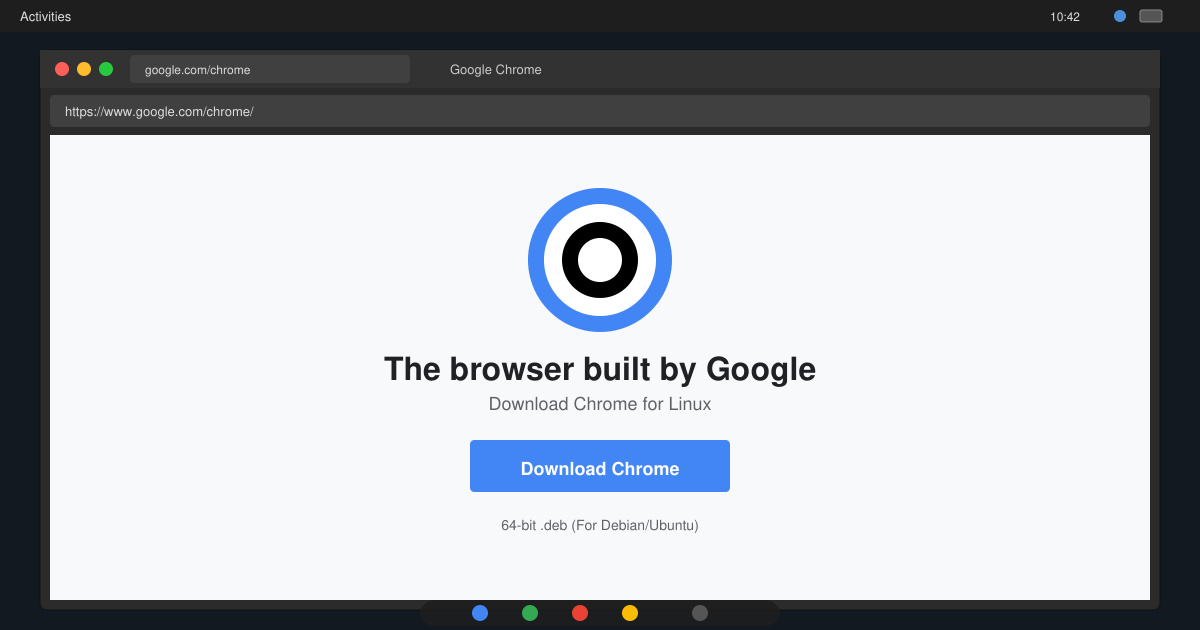Click the 64-bit .deb package note
This screenshot has height=630, width=1200.
(600, 525)
